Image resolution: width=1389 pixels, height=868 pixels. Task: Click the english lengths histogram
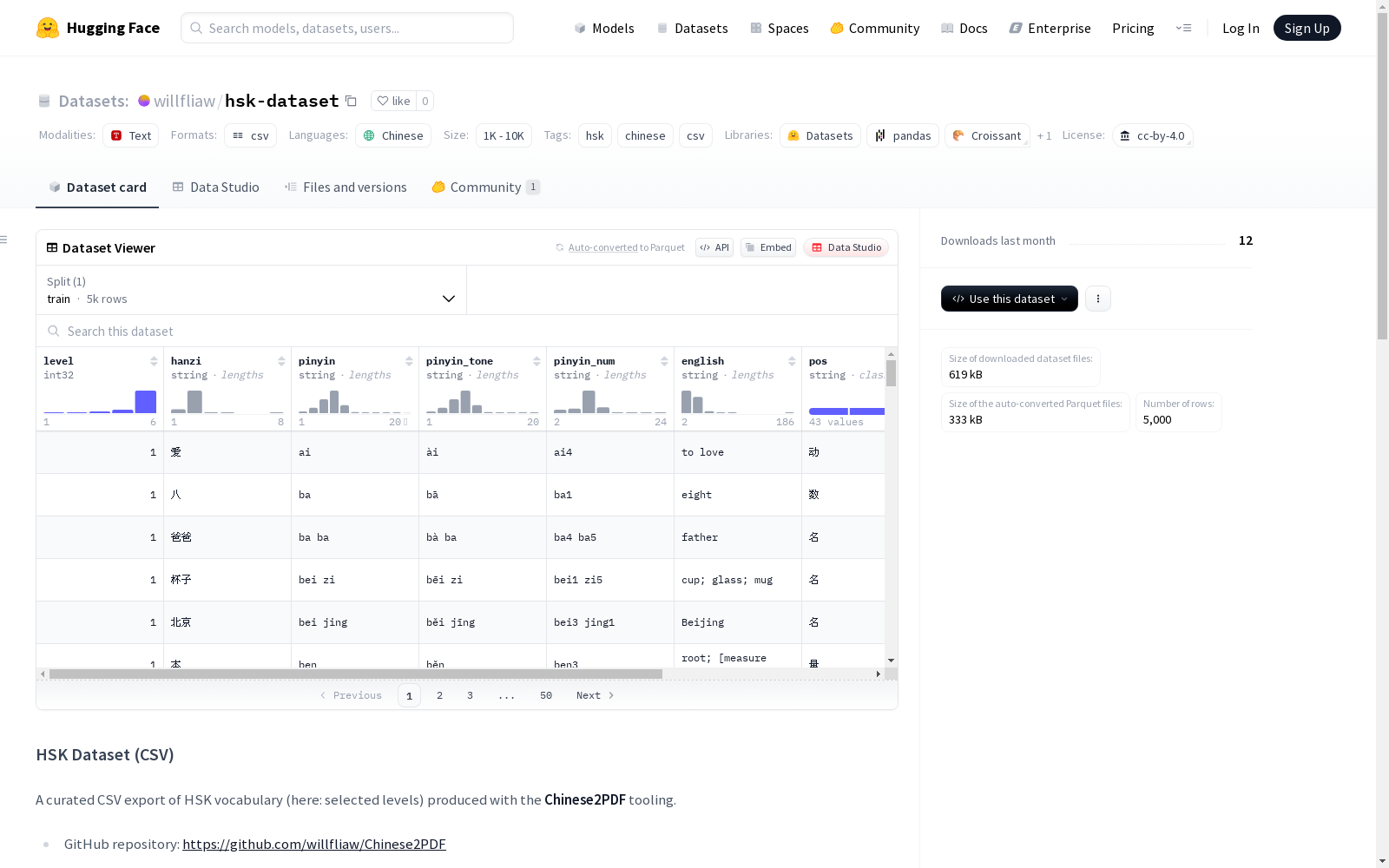pyautogui.click(x=738, y=402)
